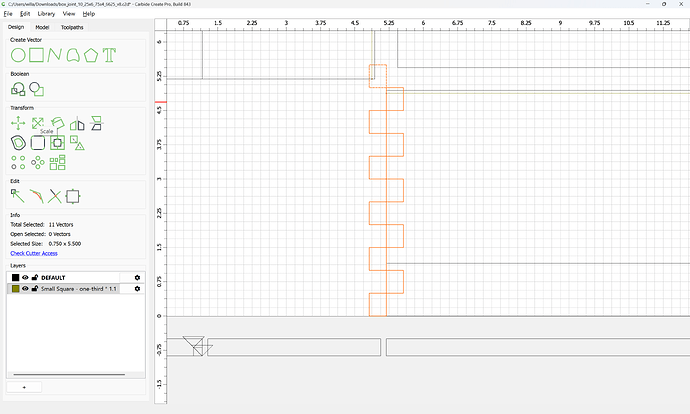
Task: Choose the Rotate transform tool
Action: [57, 123]
